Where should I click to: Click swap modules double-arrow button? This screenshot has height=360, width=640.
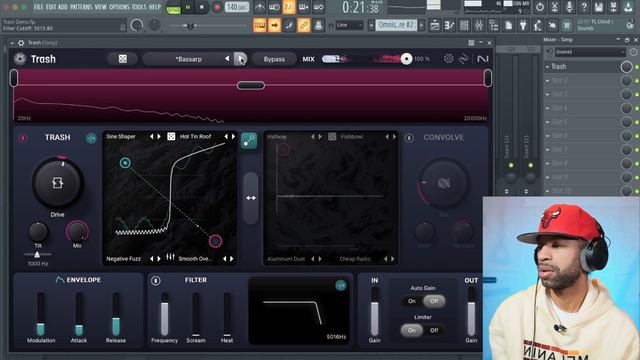coord(251,198)
